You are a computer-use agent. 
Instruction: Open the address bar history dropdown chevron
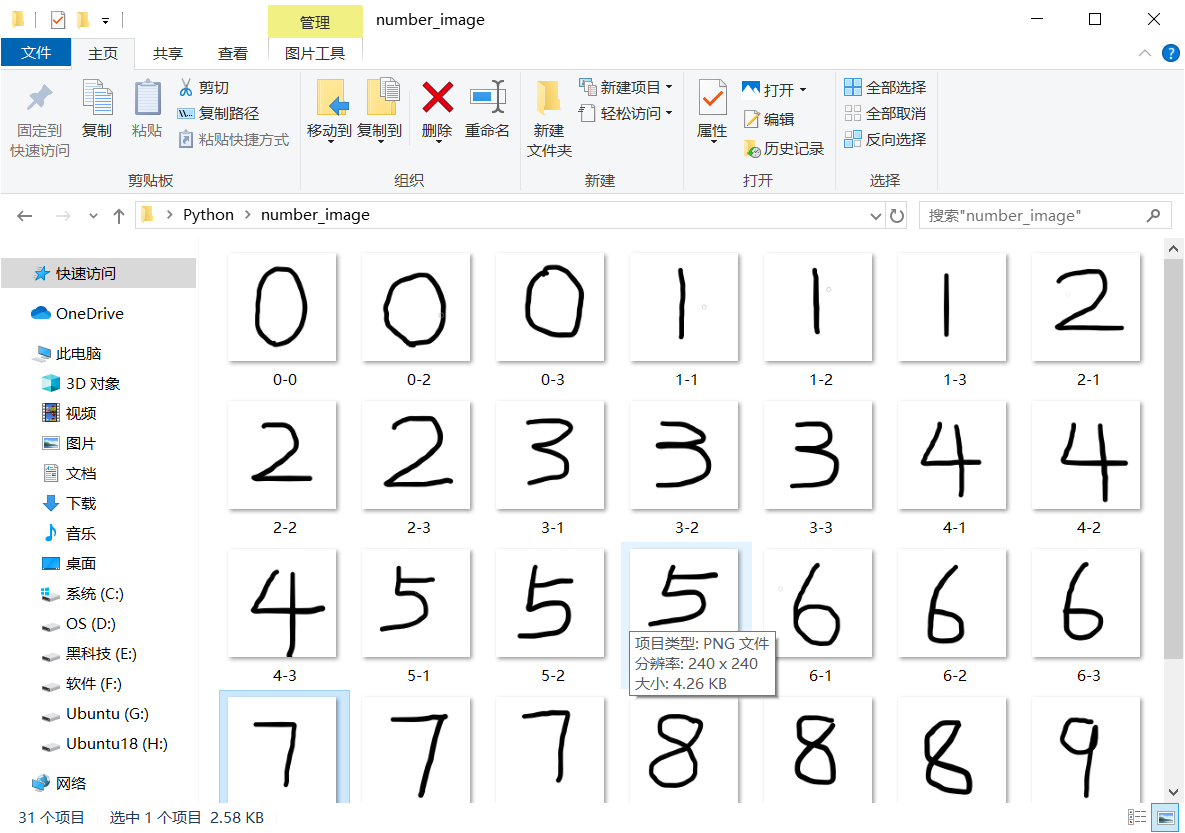pos(876,215)
